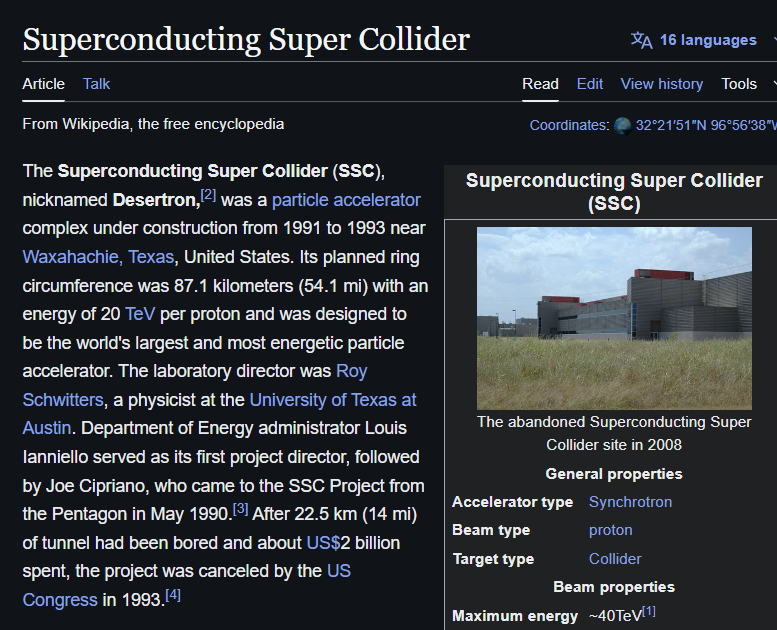The image size is (777, 630).
Task: Jump to citation [2] after Desertron
Action: [208, 195]
